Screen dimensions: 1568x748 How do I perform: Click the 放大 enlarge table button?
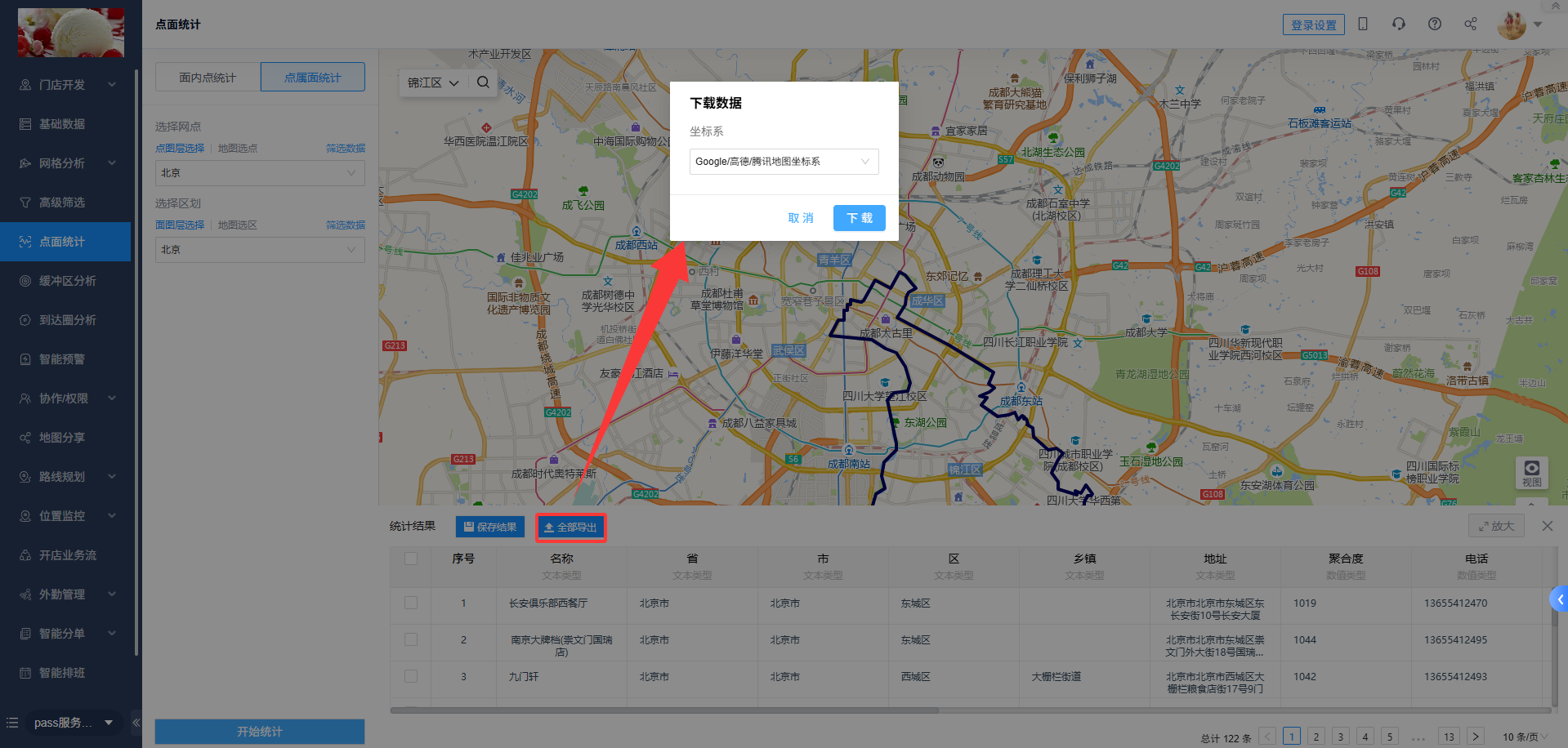(x=1496, y=526)
